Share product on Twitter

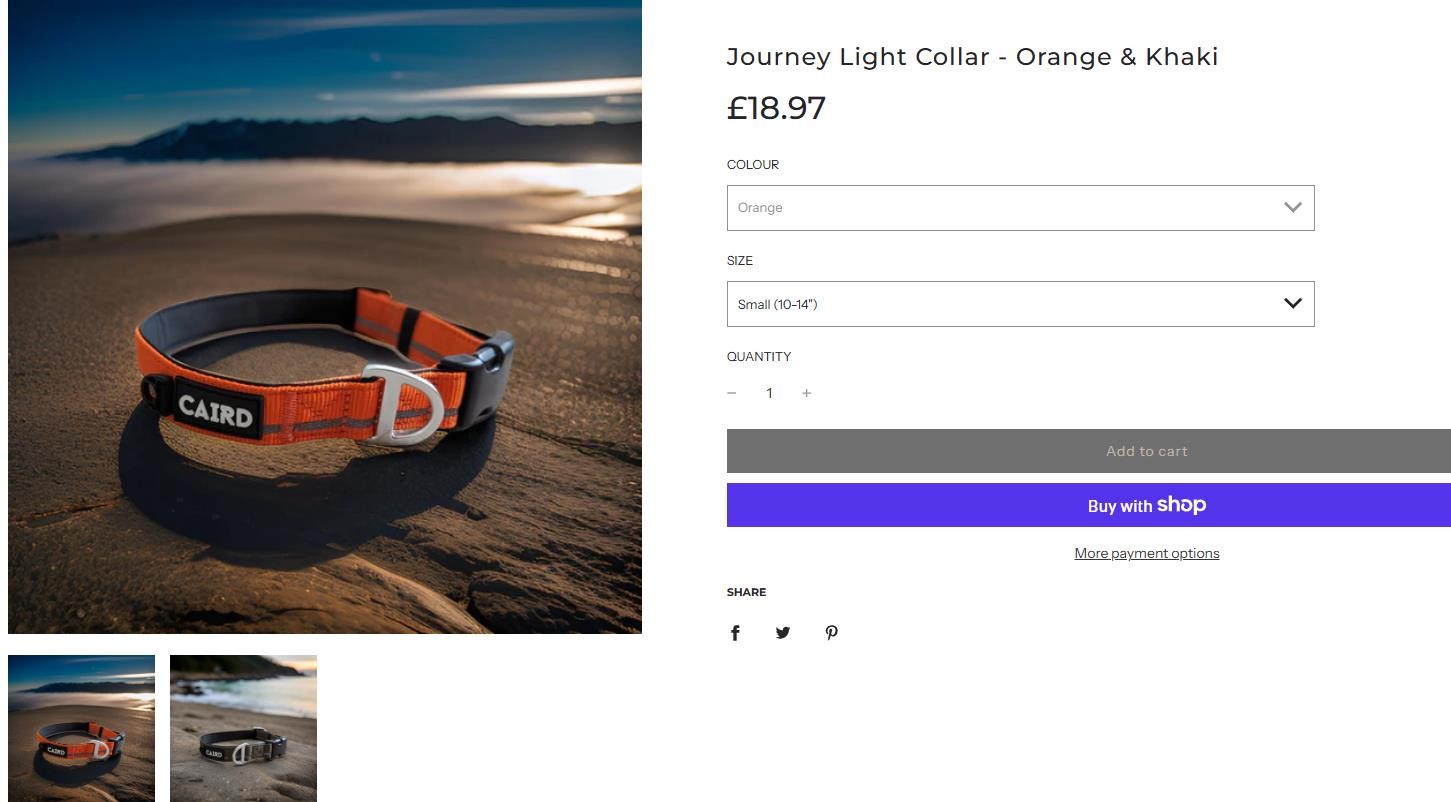pyautogui.click(x=783, y=633)
